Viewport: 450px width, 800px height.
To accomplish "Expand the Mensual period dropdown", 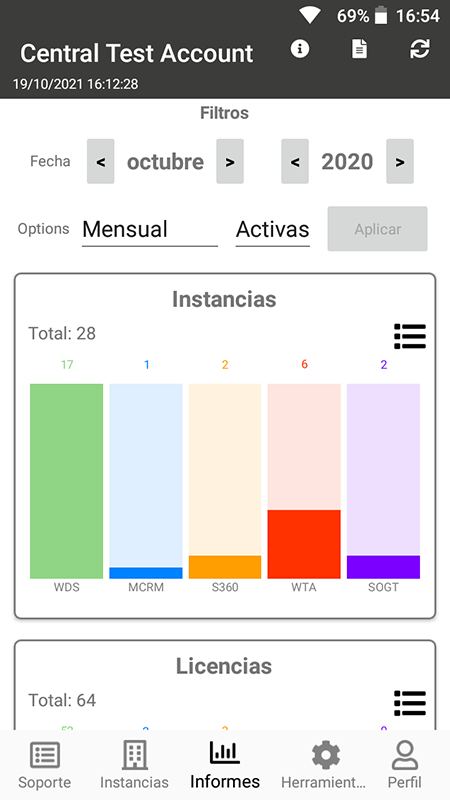I will point(150,230).
